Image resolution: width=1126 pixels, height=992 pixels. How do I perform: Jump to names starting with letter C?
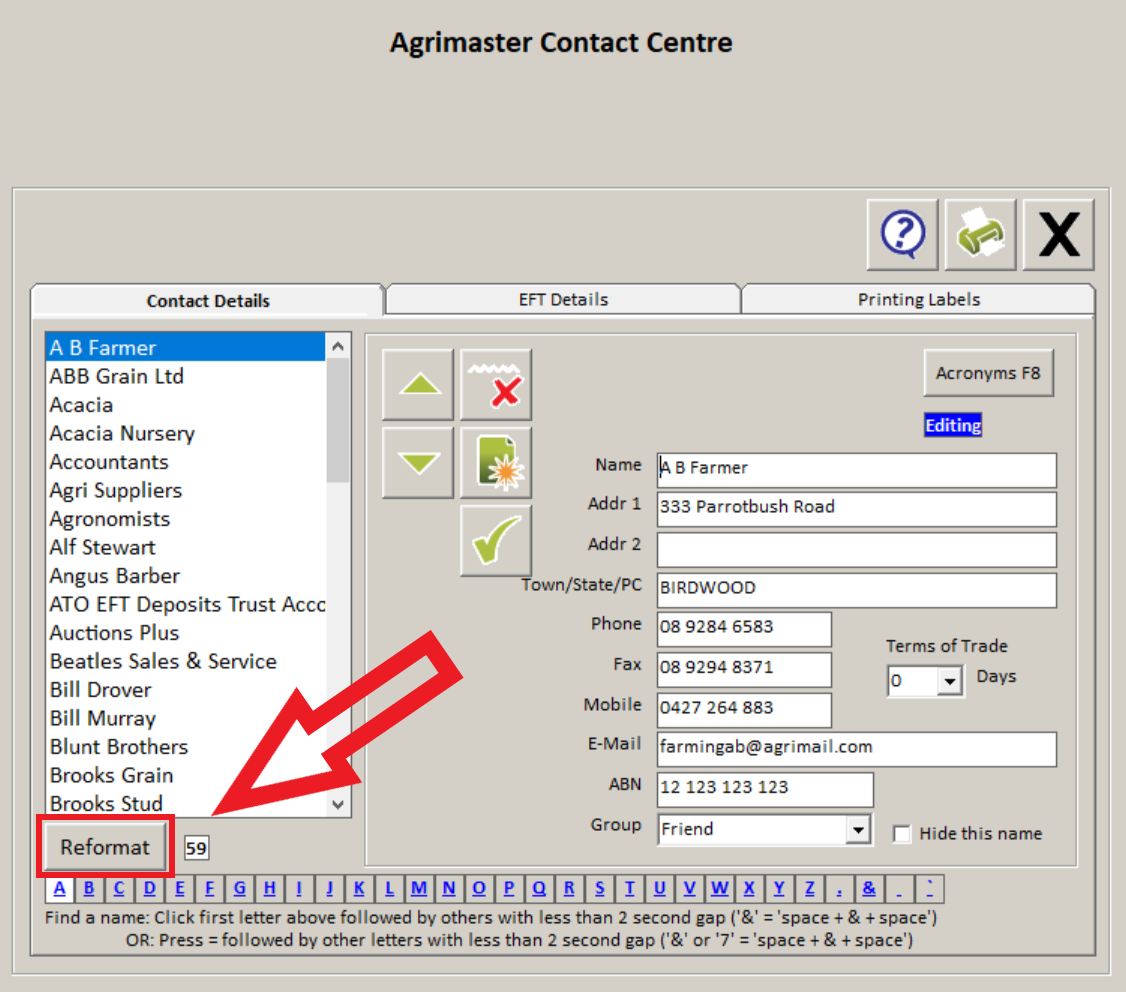tap(119, 889)
